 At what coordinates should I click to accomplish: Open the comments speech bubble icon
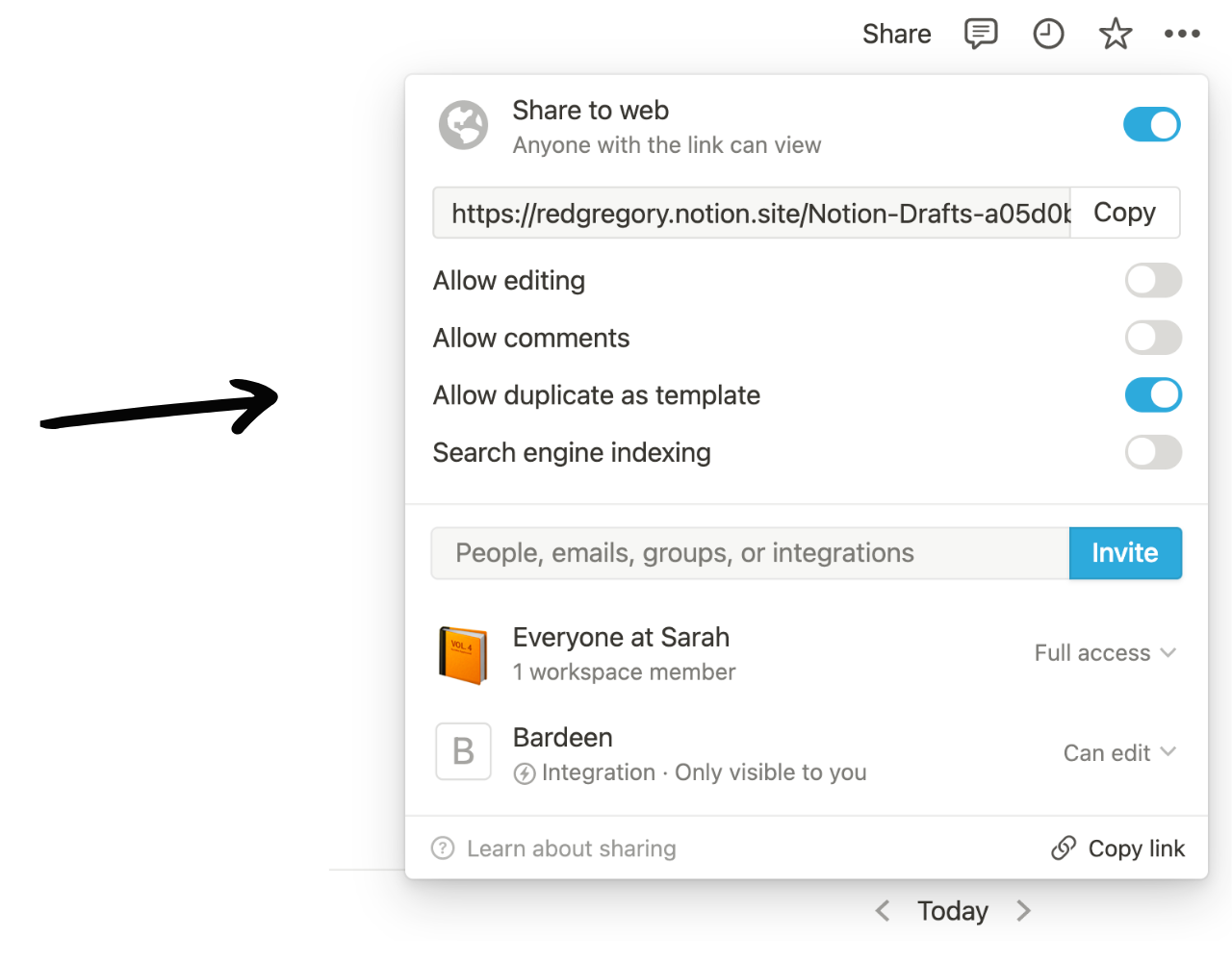point(981,34)
